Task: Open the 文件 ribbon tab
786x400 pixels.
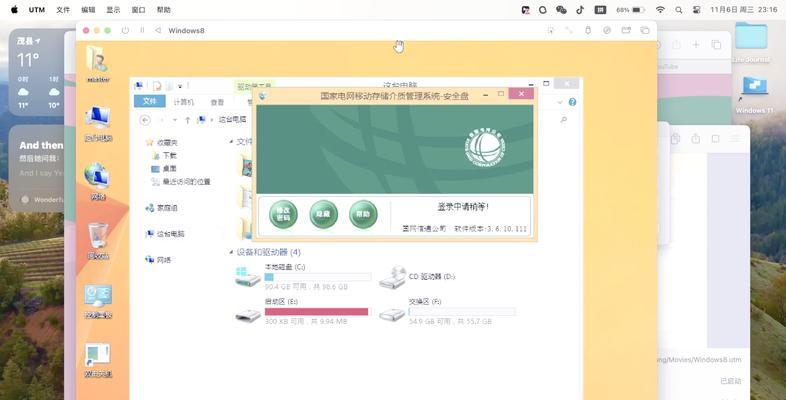Action: point(149,101)
